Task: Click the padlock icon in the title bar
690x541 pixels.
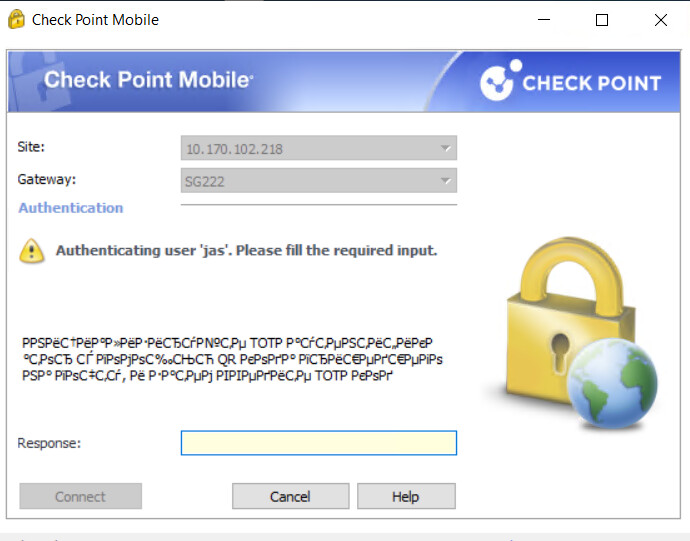Action: coord(16,19)
